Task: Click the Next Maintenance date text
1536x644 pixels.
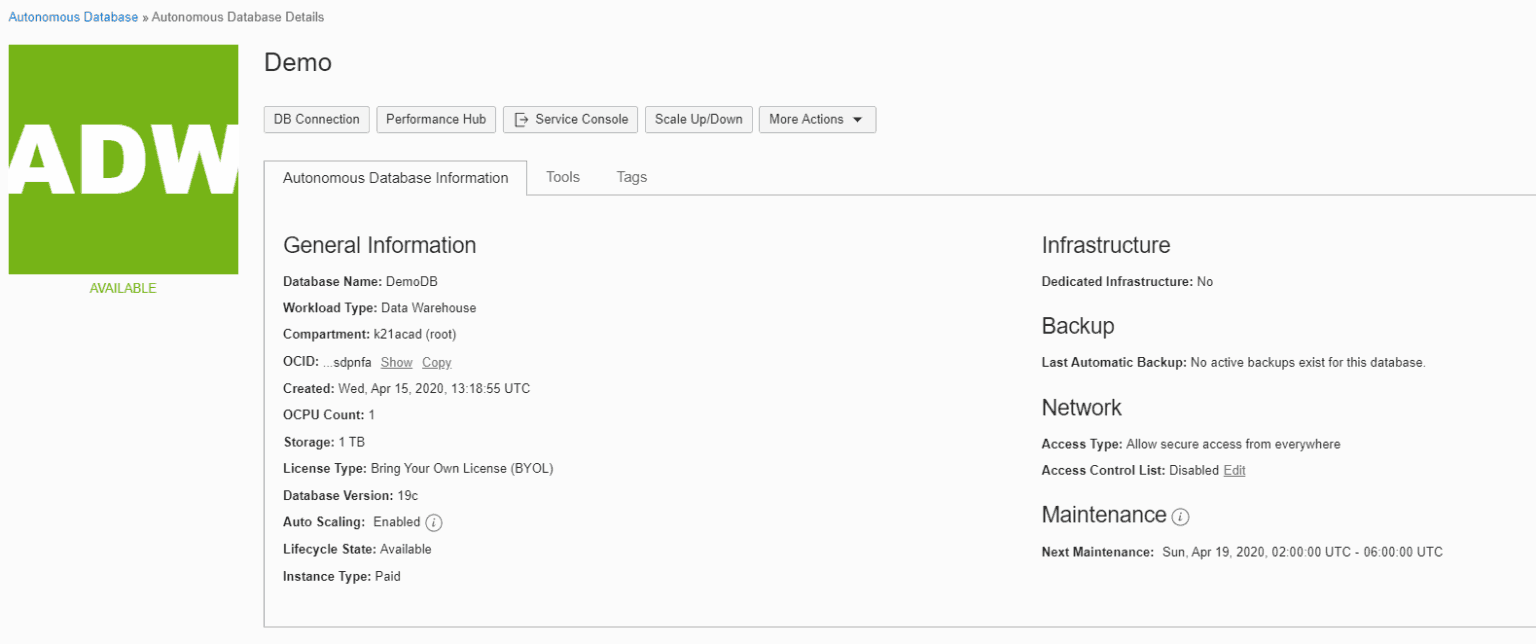Action: click(x=1302, y=552)
